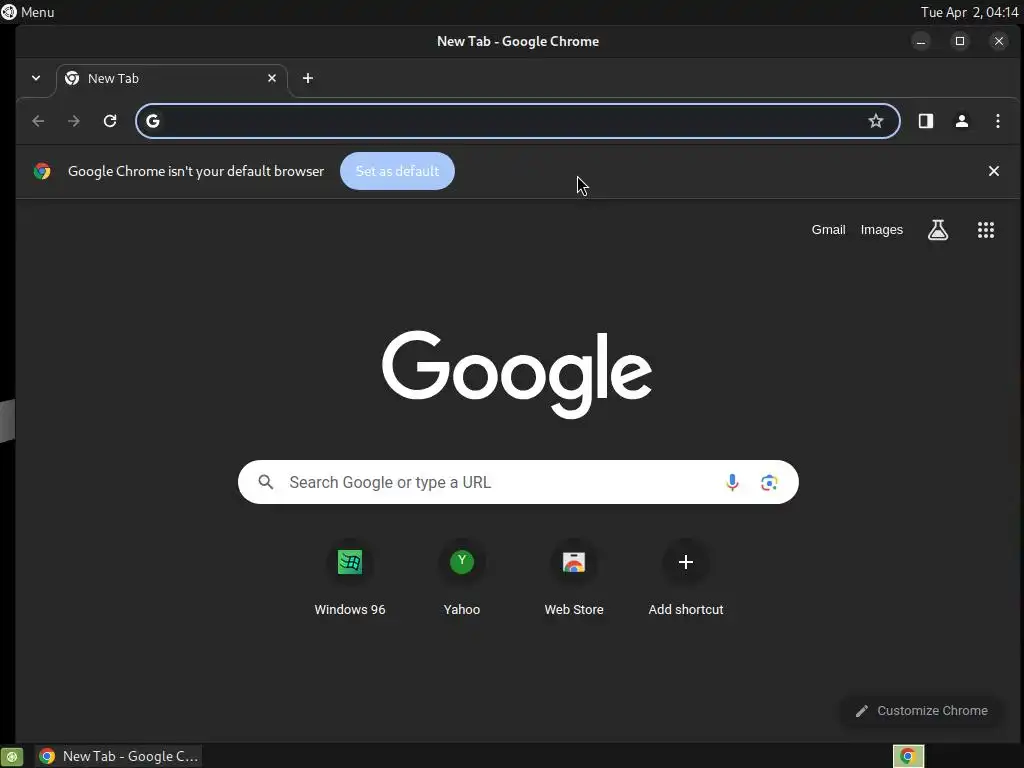Go back with the back arrow
This screenshot has width=1024, height=768.
[39, 121]
